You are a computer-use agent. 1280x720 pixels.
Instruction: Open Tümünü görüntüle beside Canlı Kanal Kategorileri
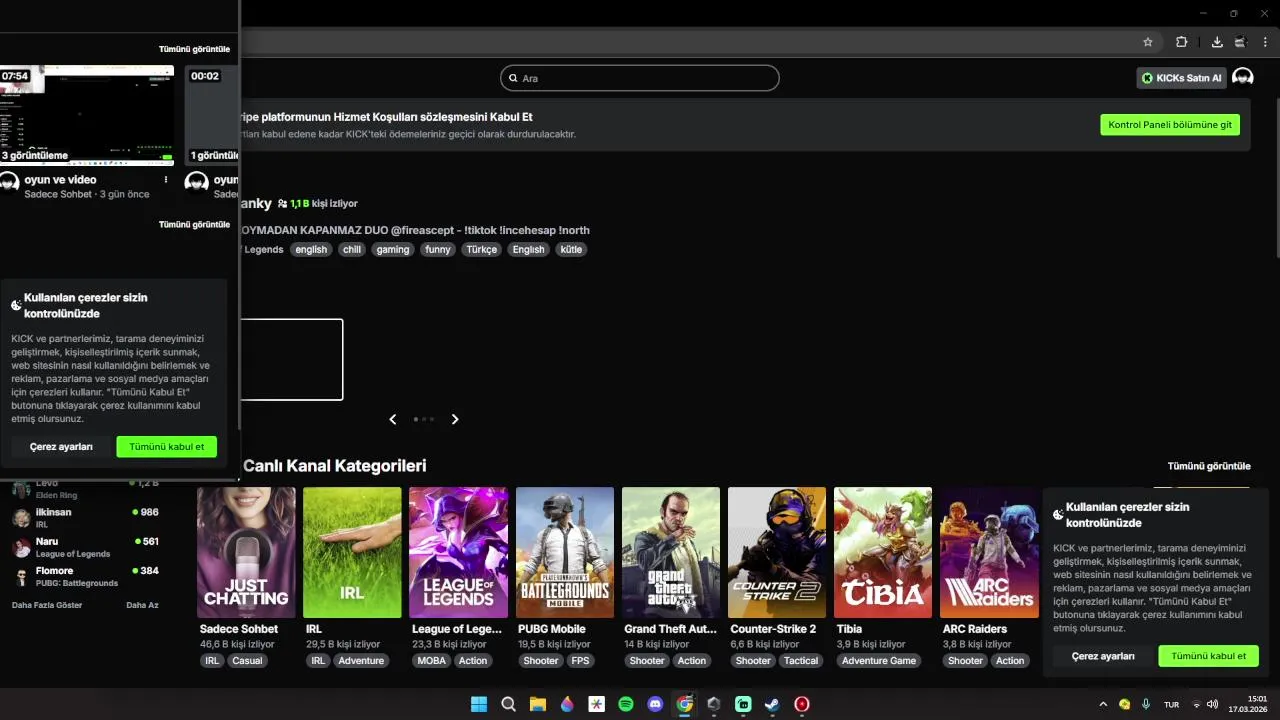(1209, 466)
